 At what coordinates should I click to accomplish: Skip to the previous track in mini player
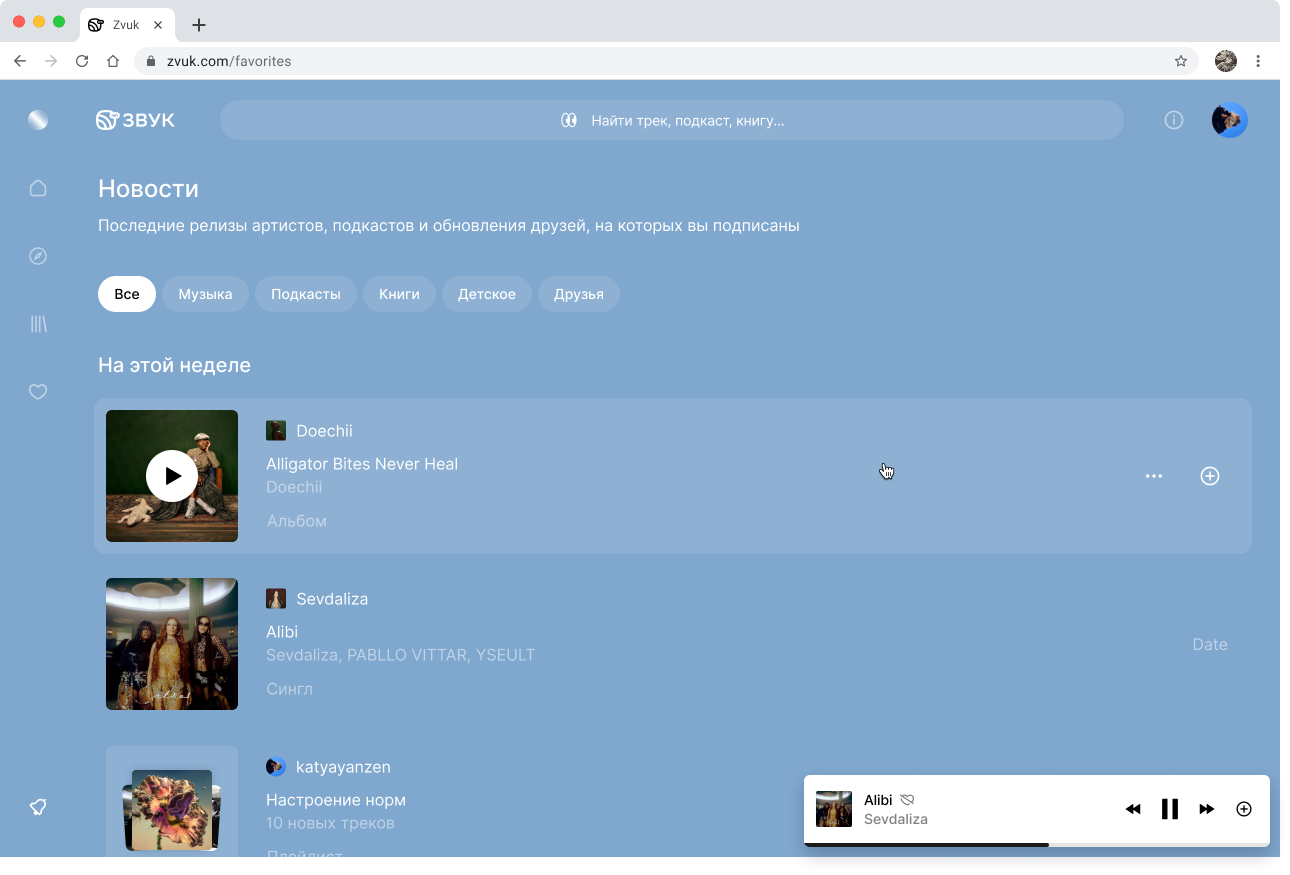pos(1133,809)
